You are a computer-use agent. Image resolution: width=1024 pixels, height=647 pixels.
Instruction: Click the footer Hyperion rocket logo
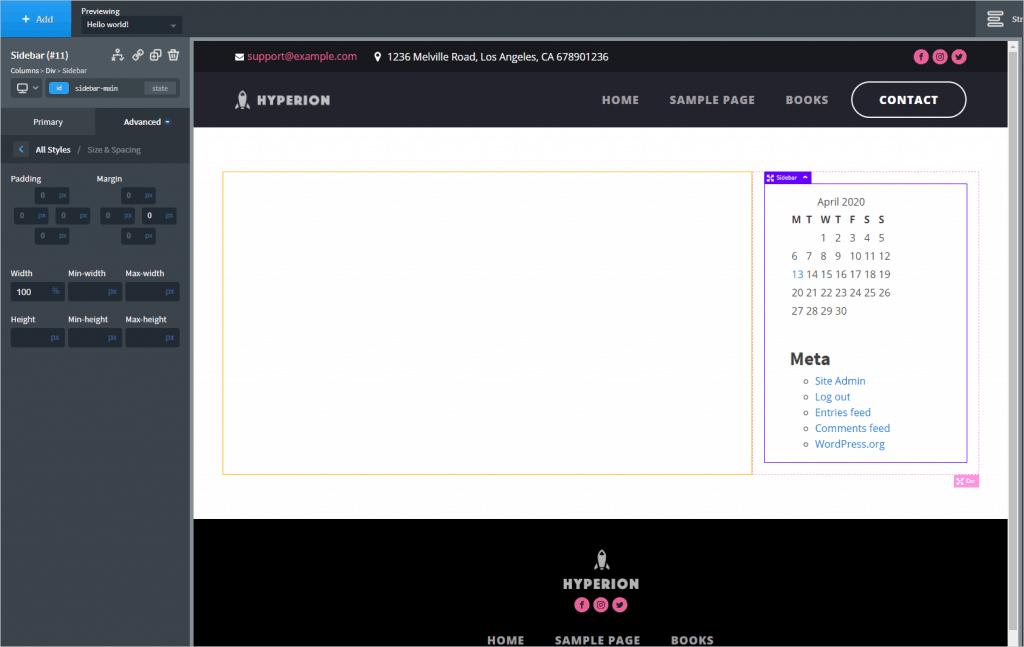click(x=601, y=570)
